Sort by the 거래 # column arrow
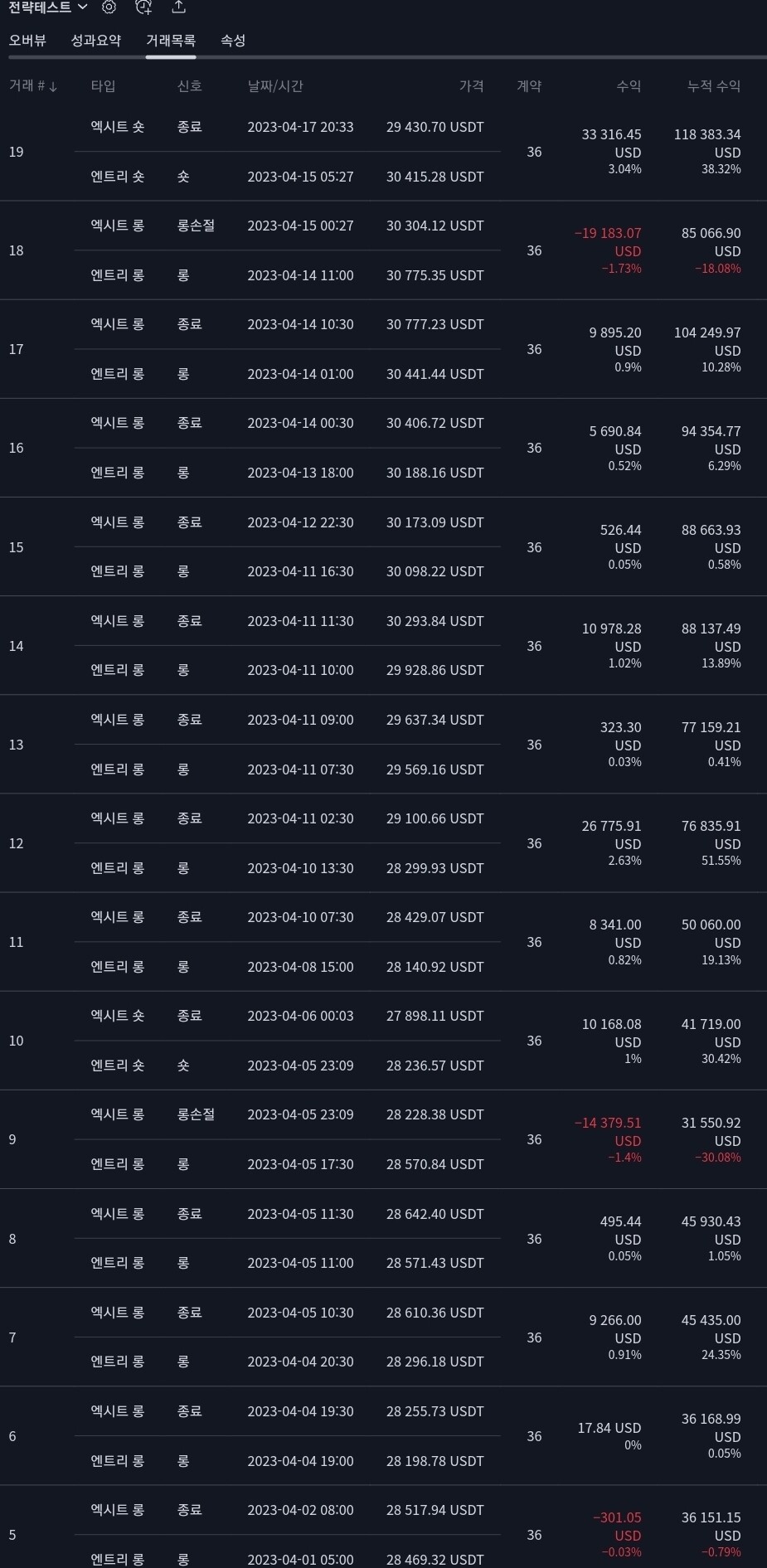The width and height of the screenshot is (767, 1568). 53,87
